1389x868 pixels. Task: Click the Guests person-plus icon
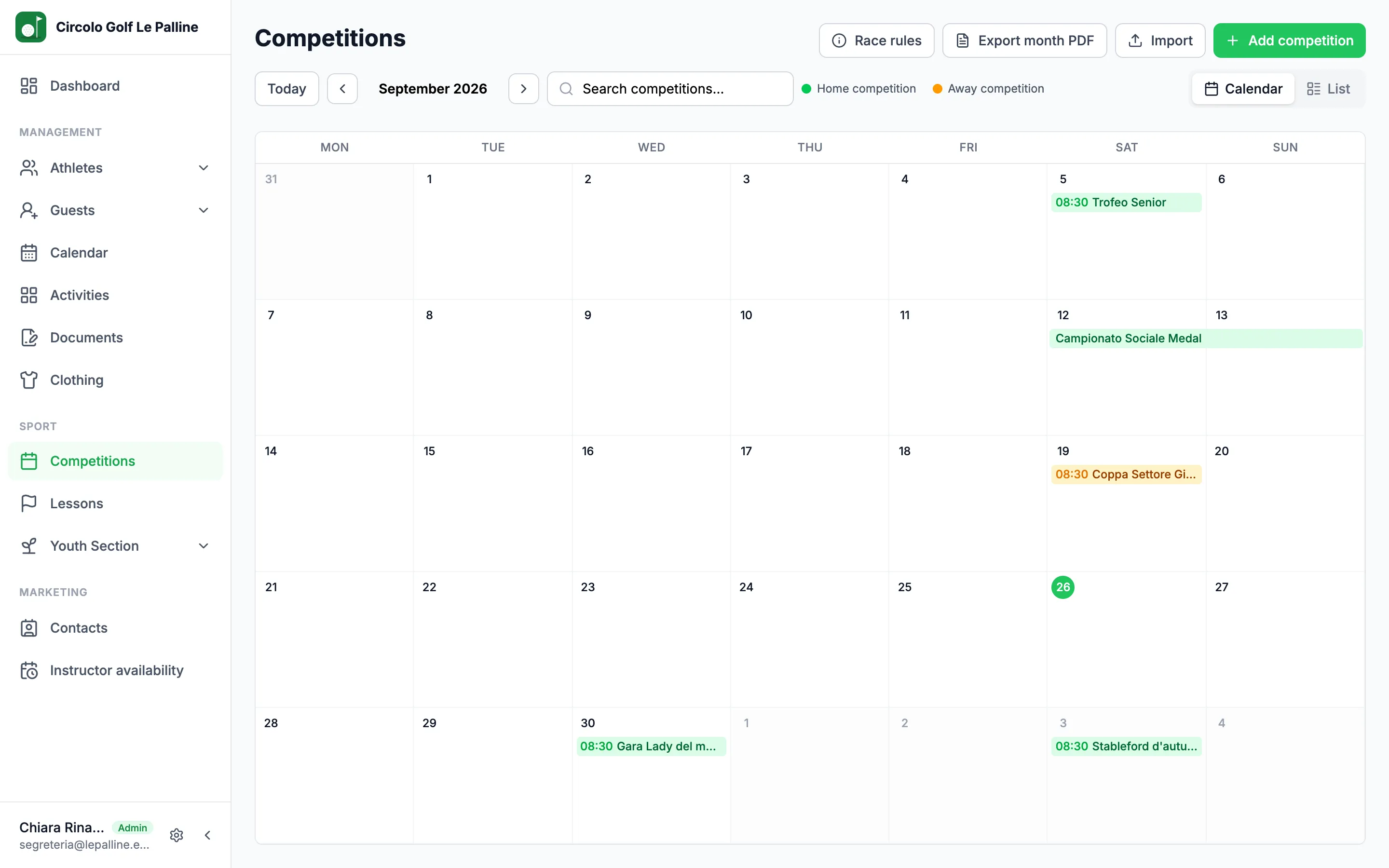pyautogui.click(x=29, y=210)
